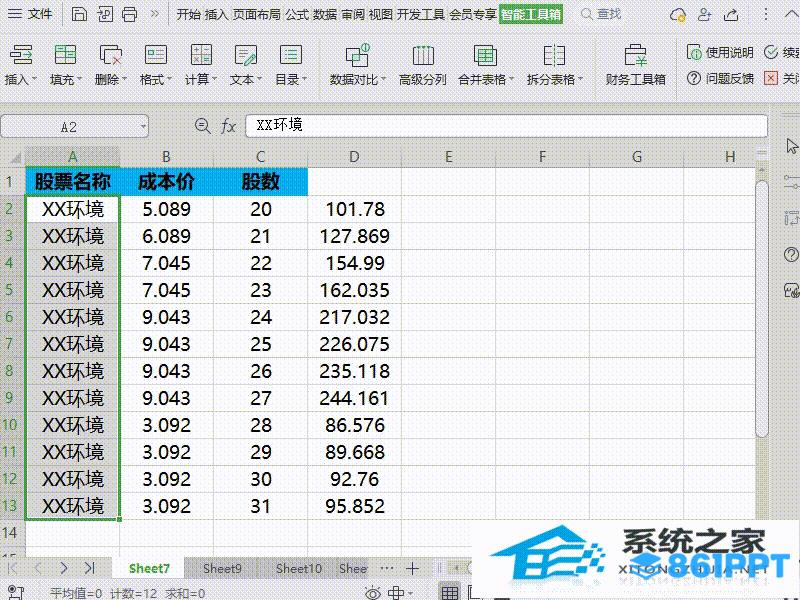The image size is (800, 600).
Task: Open the 审阅 tab
Action: point(353,14)
